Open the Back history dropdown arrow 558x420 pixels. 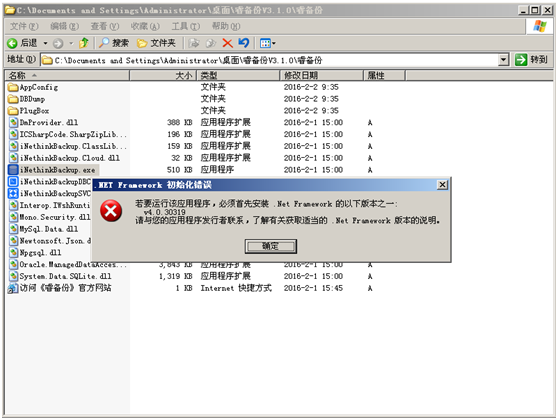pyautogui.click(x=45, y=43)
